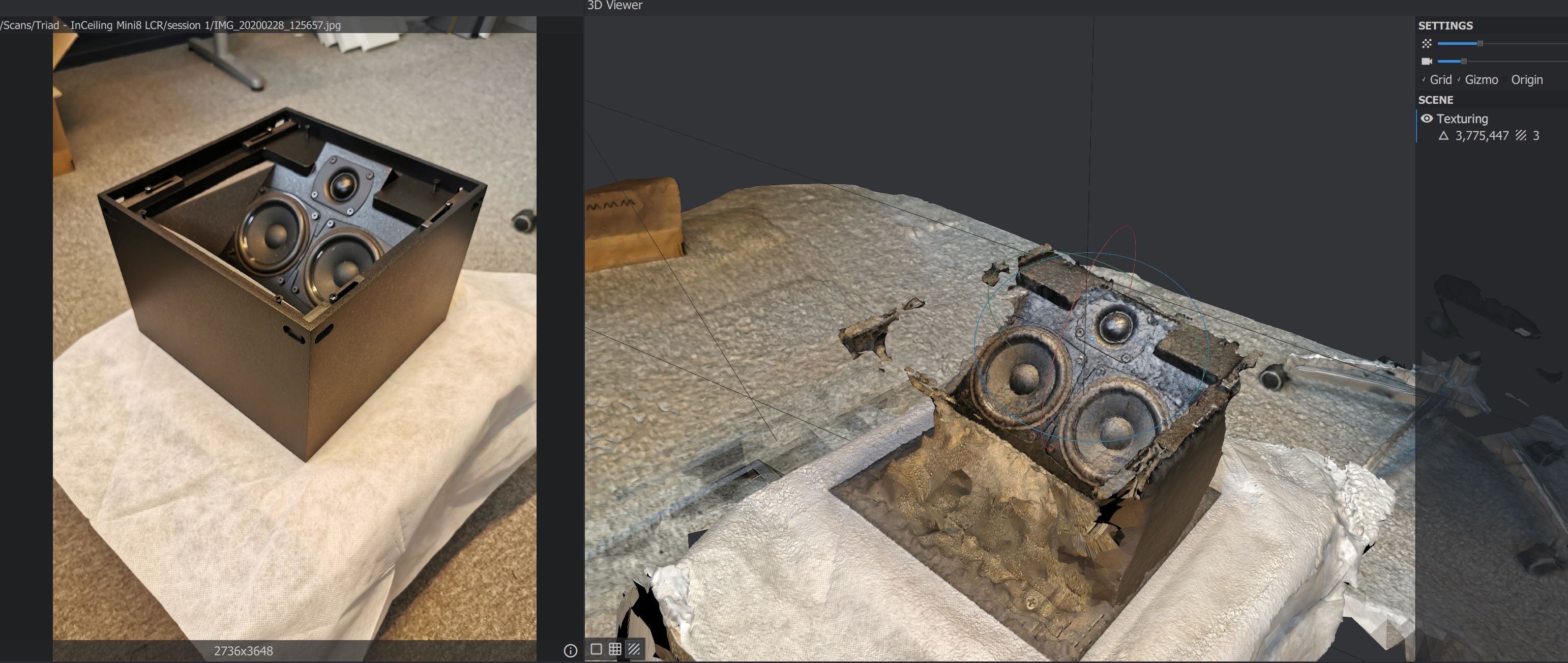Click the point size dots icon
This screenshot has width=1568, height=663.
pos(1427,44)
